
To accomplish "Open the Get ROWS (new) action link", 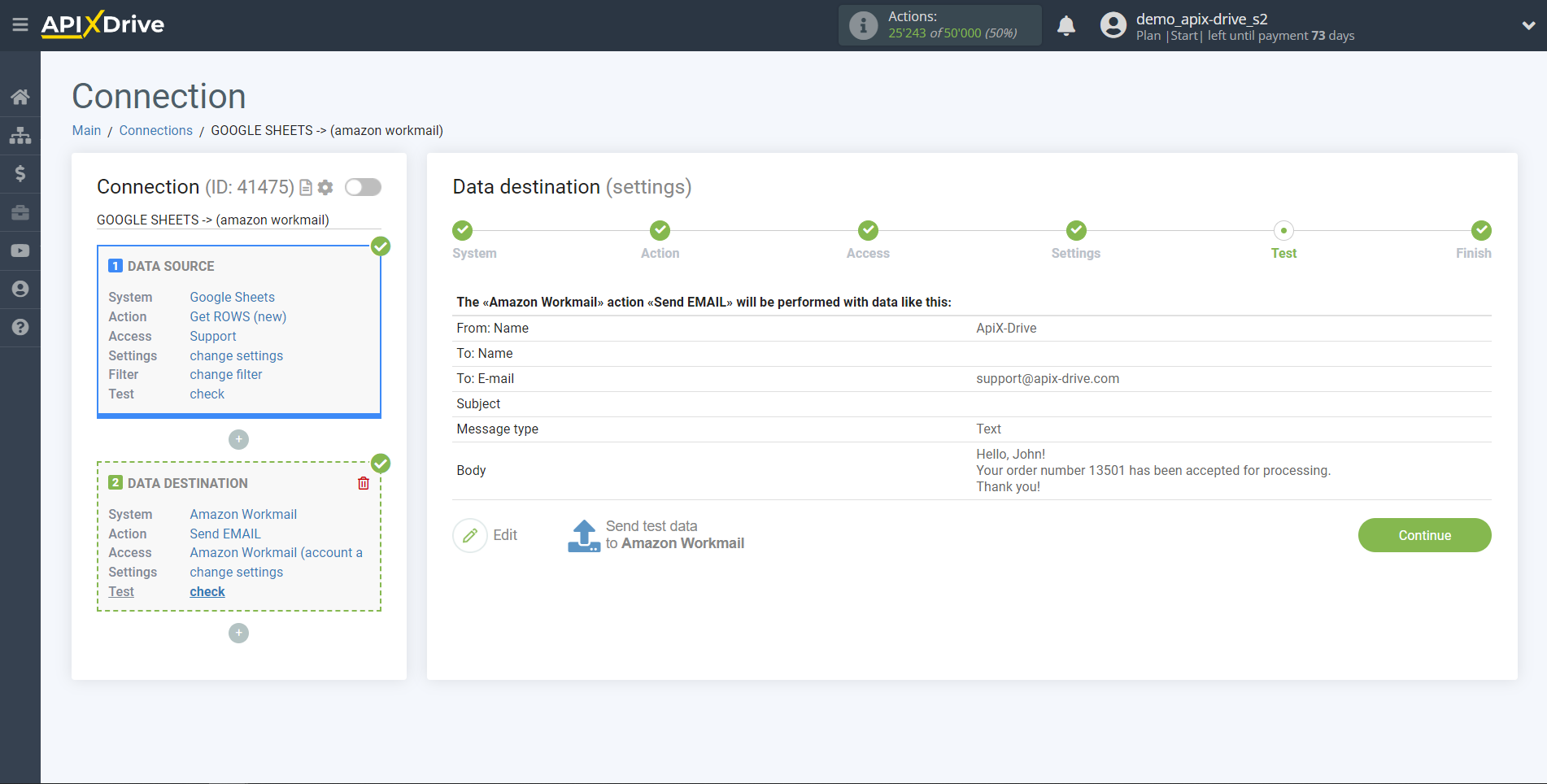I will pos(238,316).
